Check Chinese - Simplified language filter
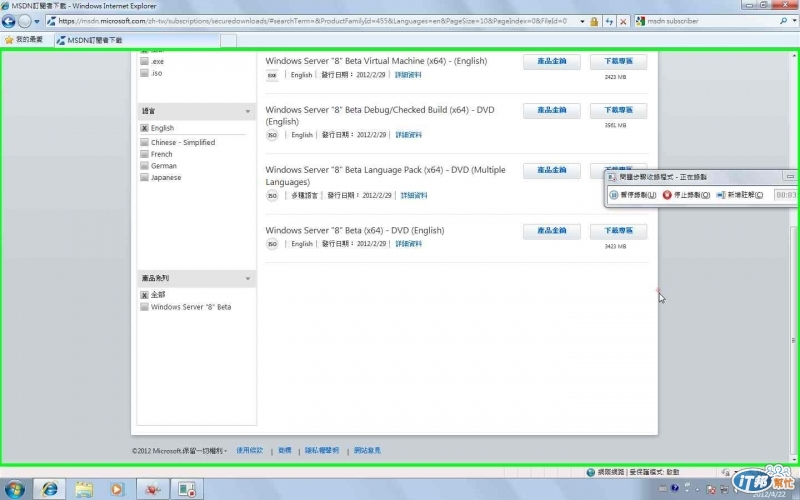800x500 pixels. (144, 142)
